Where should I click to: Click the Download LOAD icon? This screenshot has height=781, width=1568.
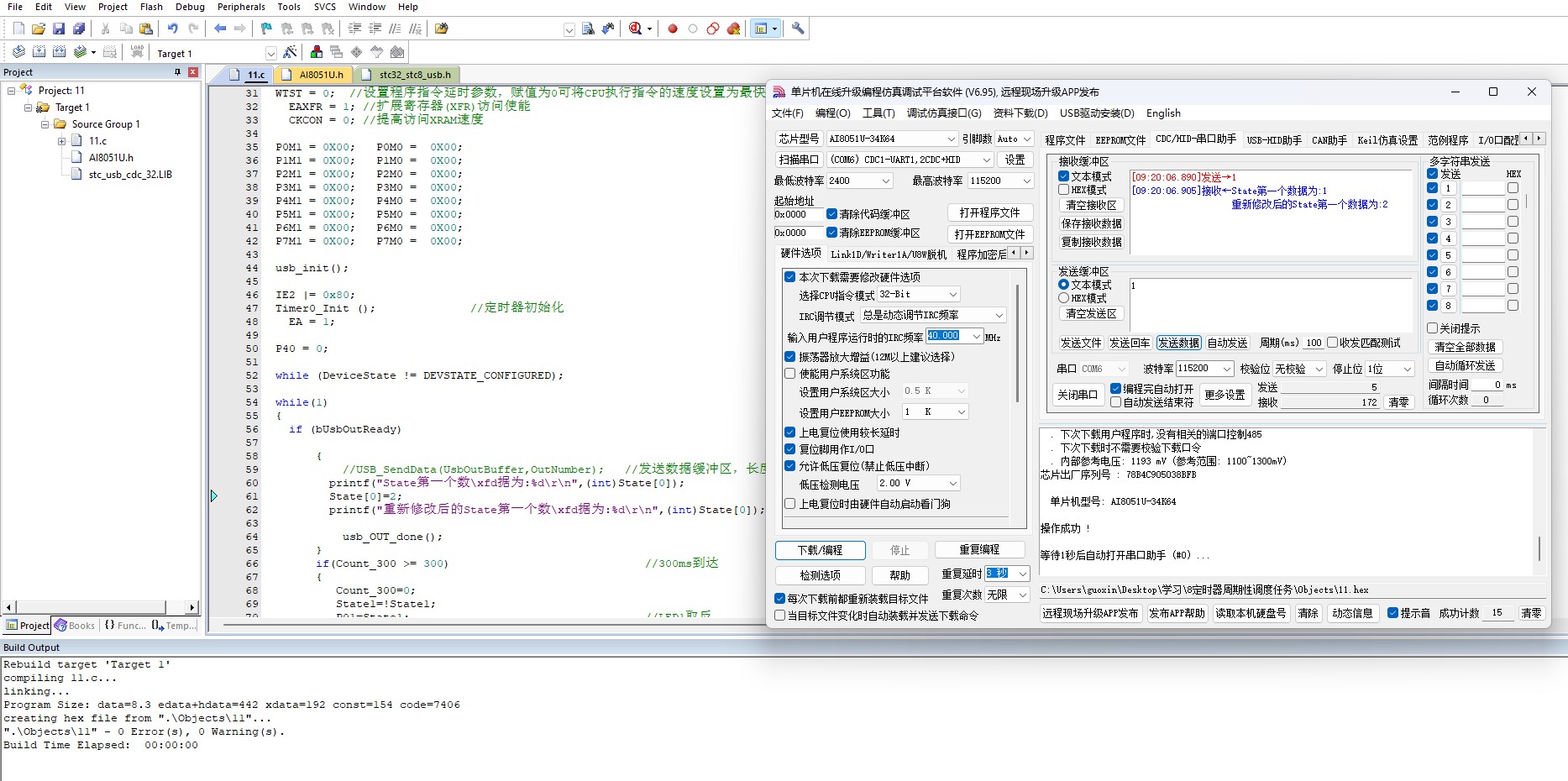click(137, 52)
